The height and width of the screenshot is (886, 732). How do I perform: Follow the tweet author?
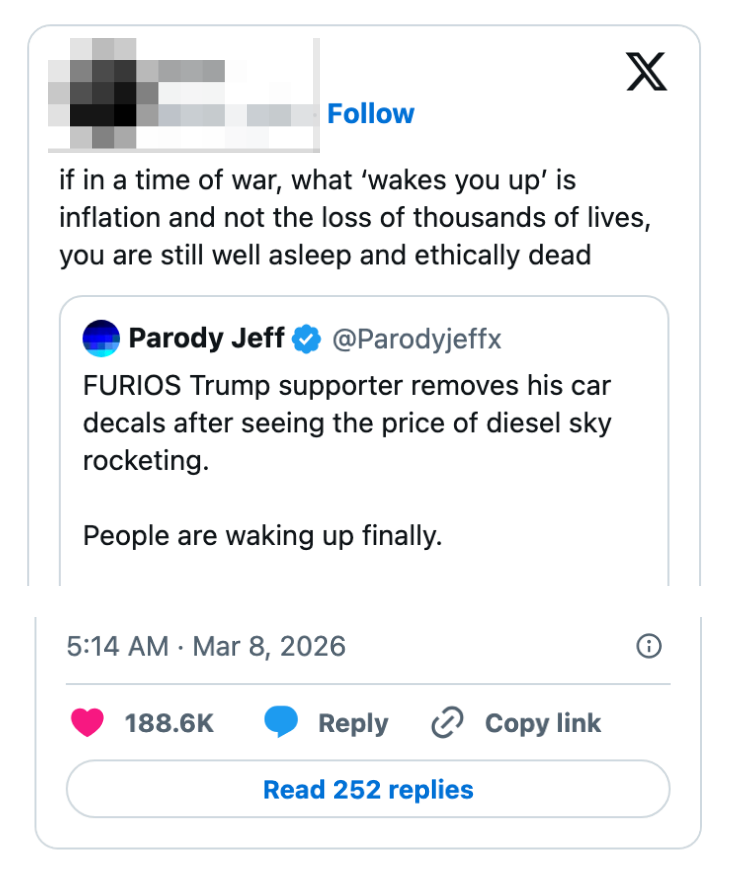370,114
